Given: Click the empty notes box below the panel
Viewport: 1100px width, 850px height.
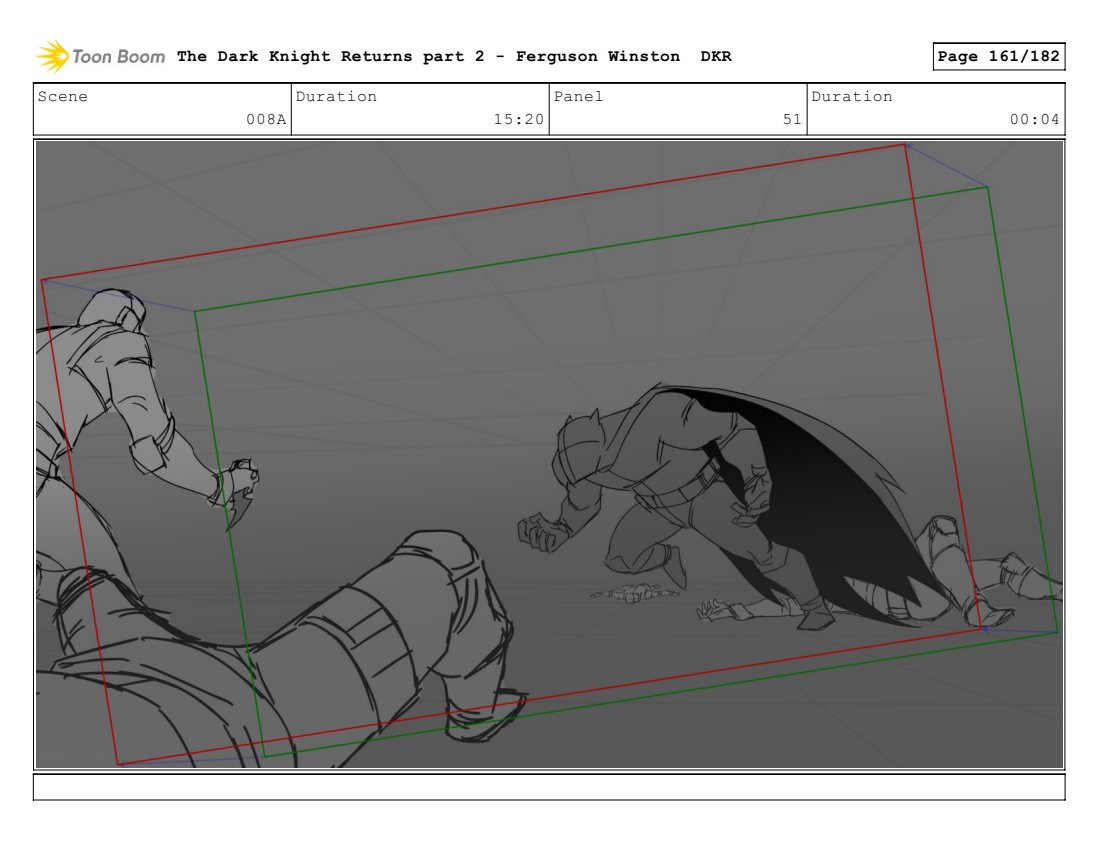Looking at the screenshot, I should click(549, 787).
